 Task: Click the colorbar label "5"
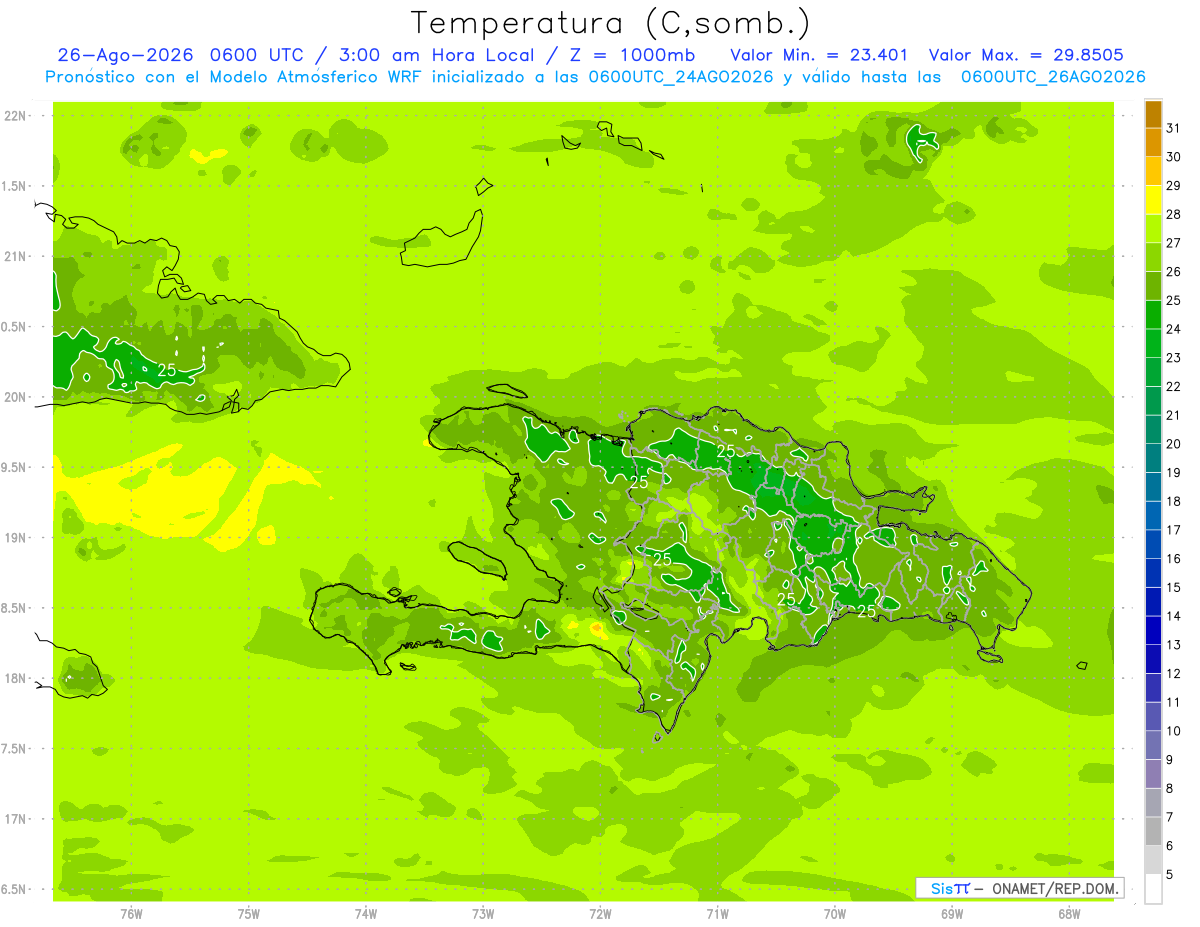(x=1170, y=875)
